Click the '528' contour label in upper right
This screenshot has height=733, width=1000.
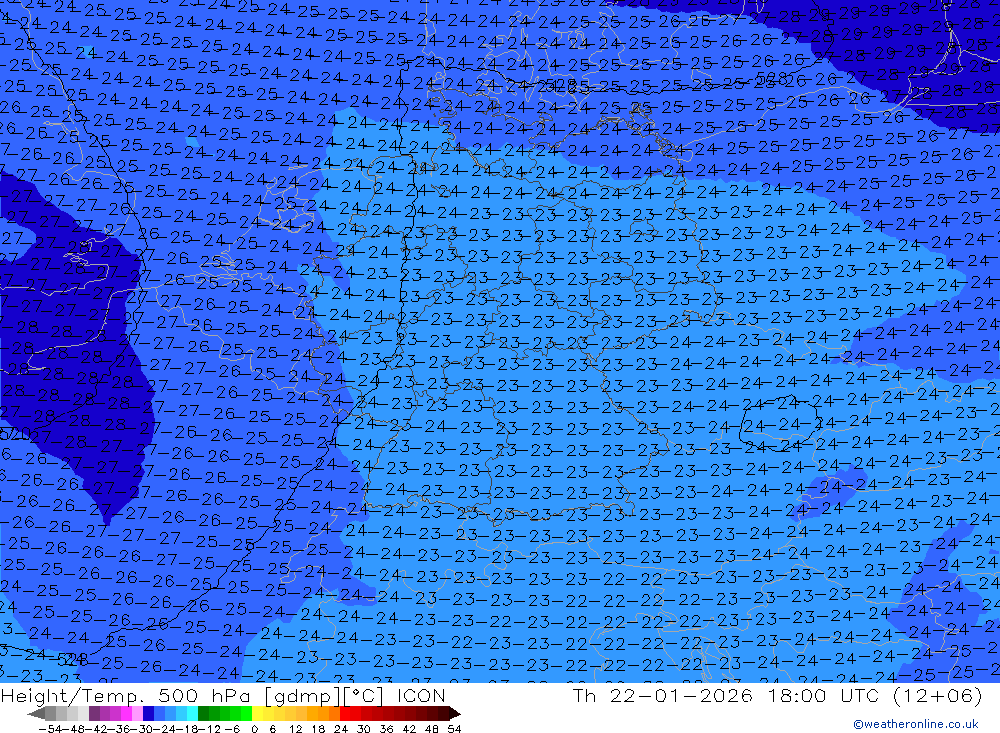pyautogui.click(x=771, y=78)
